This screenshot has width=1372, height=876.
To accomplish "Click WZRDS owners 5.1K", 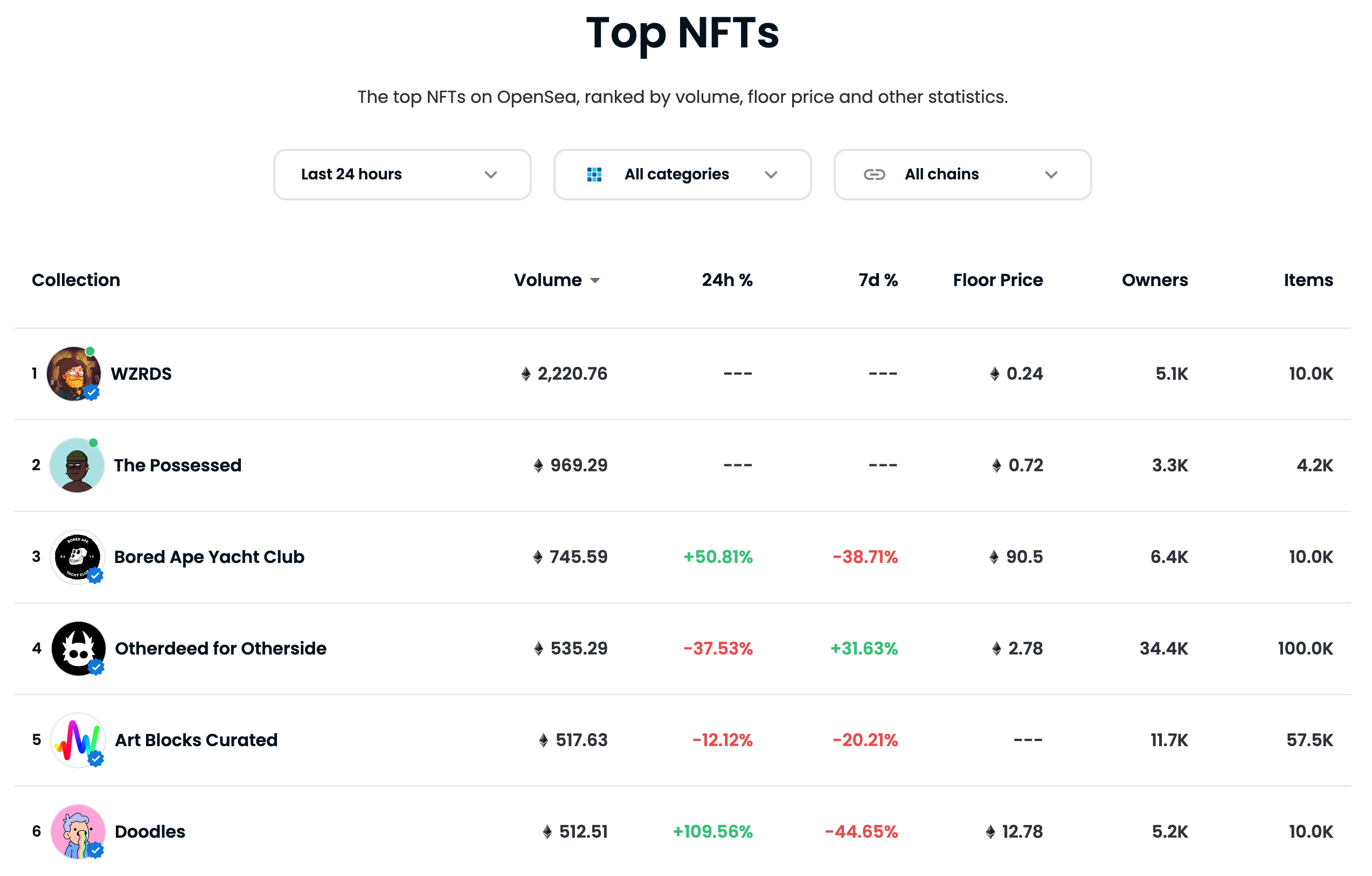I will (1172, 374).
